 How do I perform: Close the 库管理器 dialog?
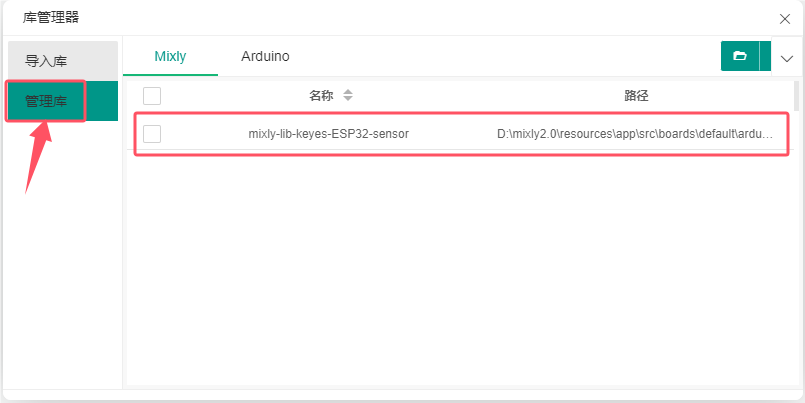coord(785,17)
